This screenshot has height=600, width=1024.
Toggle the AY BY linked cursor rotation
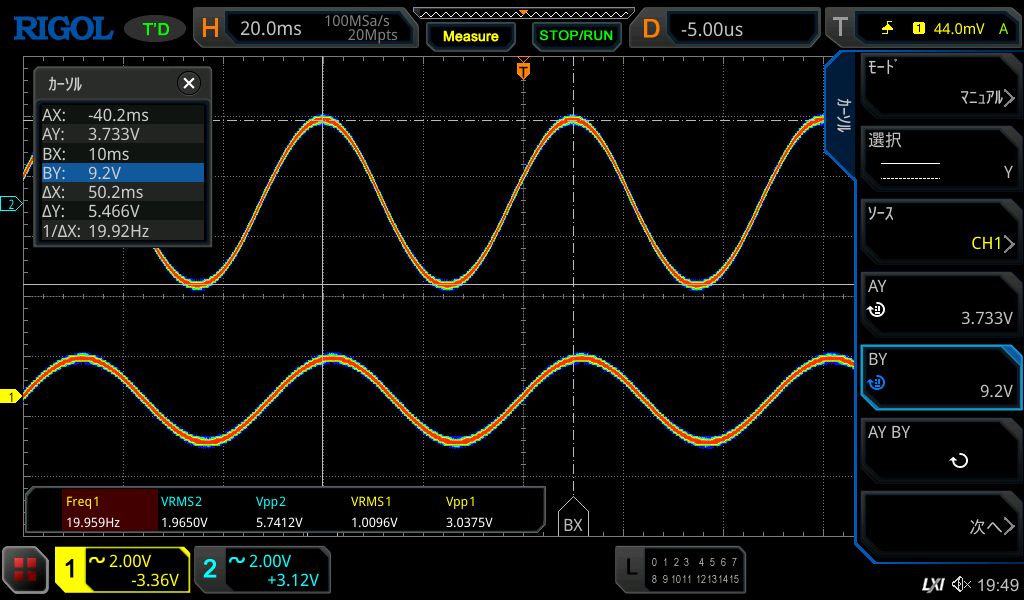(939, 448)
